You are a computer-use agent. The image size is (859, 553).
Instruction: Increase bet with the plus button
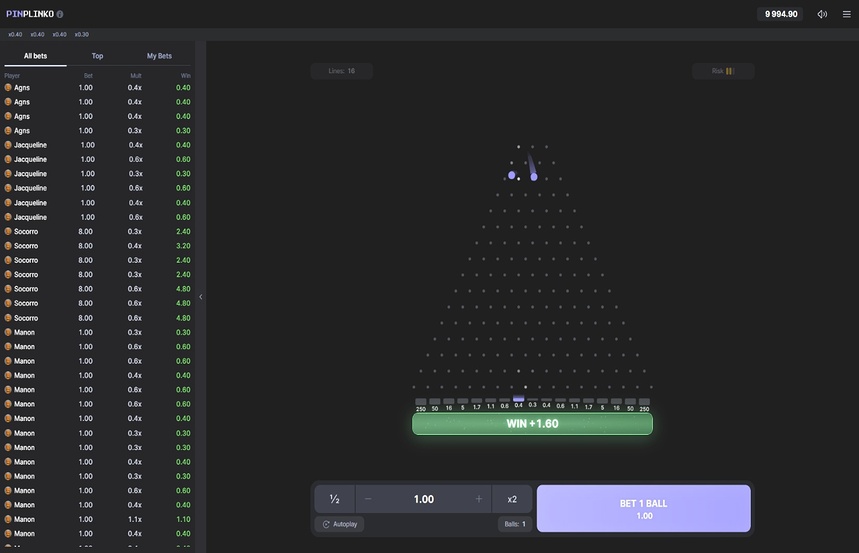click(x=479, y=499)
